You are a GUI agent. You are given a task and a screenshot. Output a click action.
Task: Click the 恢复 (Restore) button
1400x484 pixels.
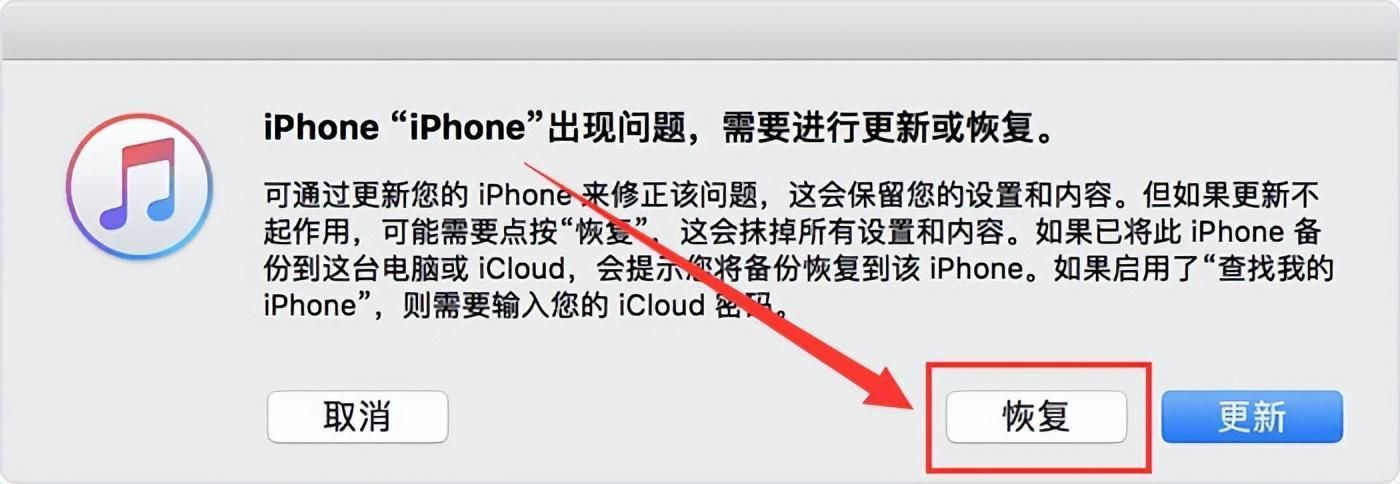point(1037,416)
